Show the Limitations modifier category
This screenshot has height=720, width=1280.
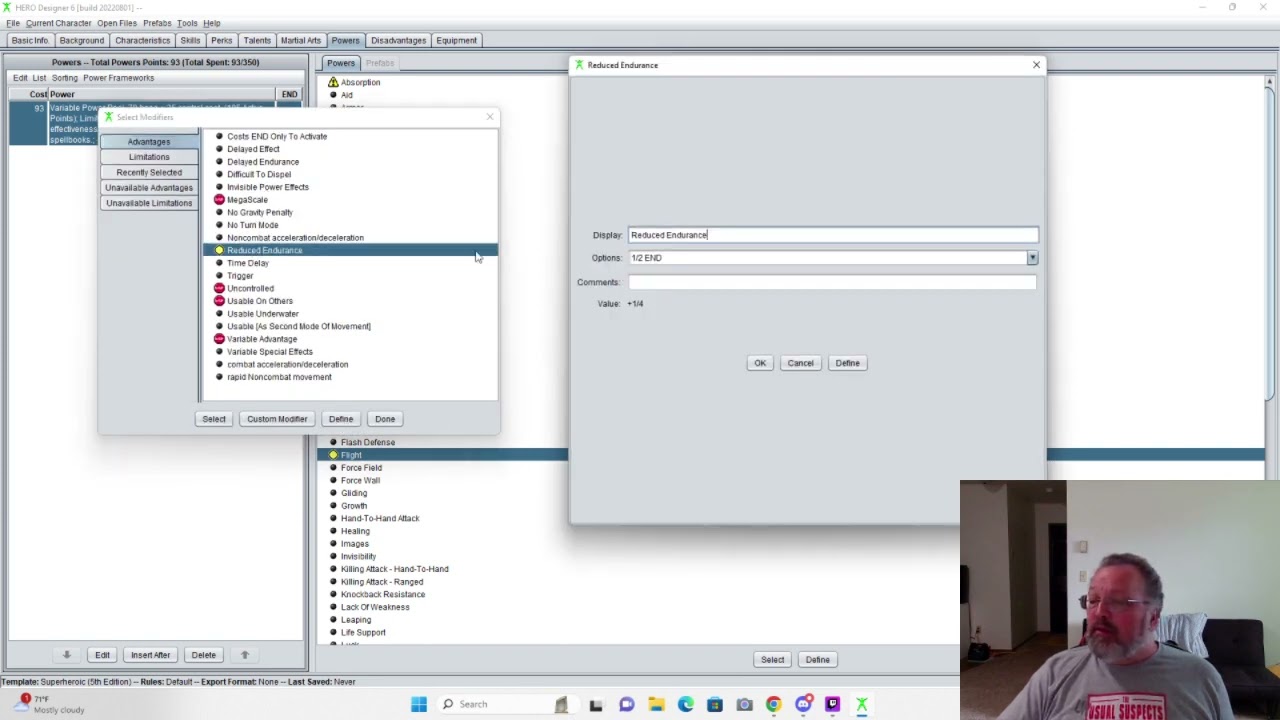click(149, 157)
